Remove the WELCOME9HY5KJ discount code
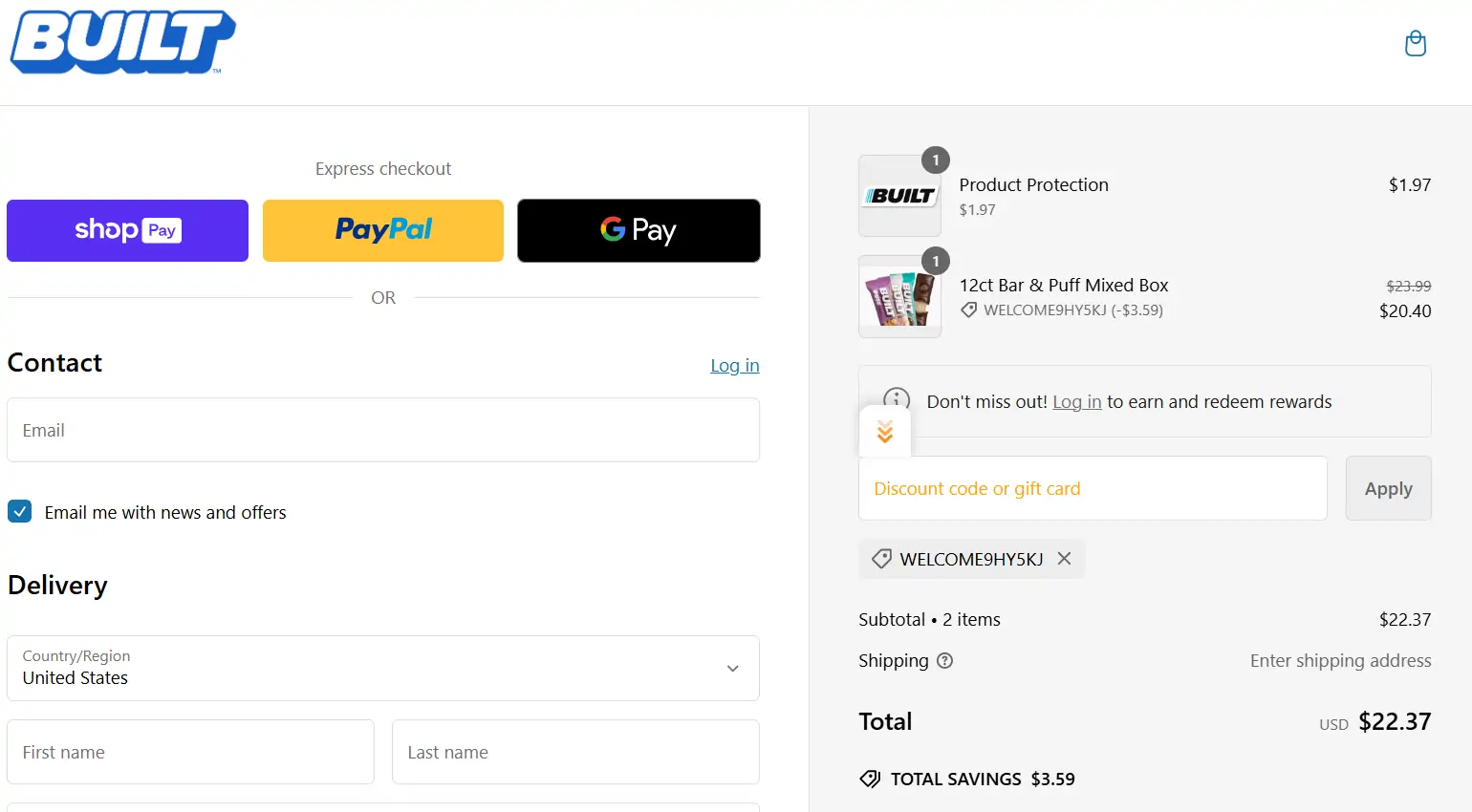The width and height of the screenshot is (1472, 812). point(1064,559)
